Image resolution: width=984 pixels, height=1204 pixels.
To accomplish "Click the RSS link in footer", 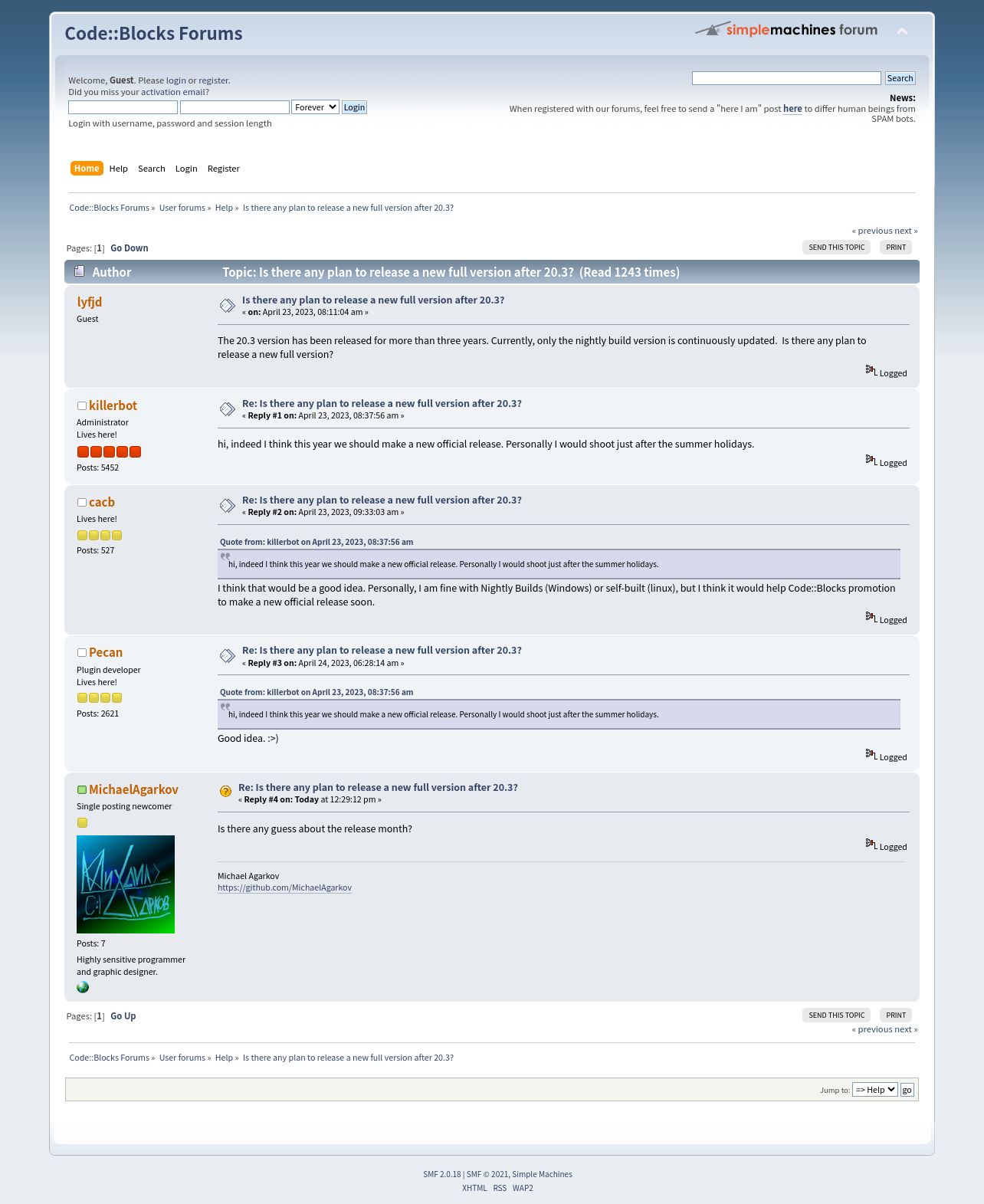I will tap(500, 1188).
